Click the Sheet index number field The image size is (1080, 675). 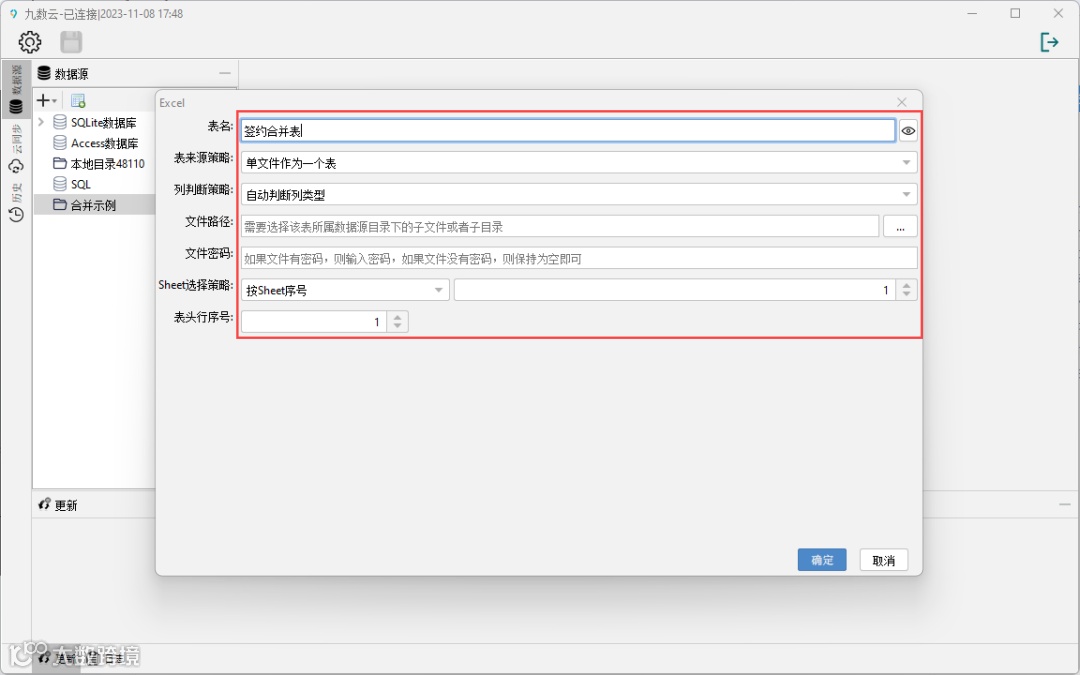(x=674, y=290)
